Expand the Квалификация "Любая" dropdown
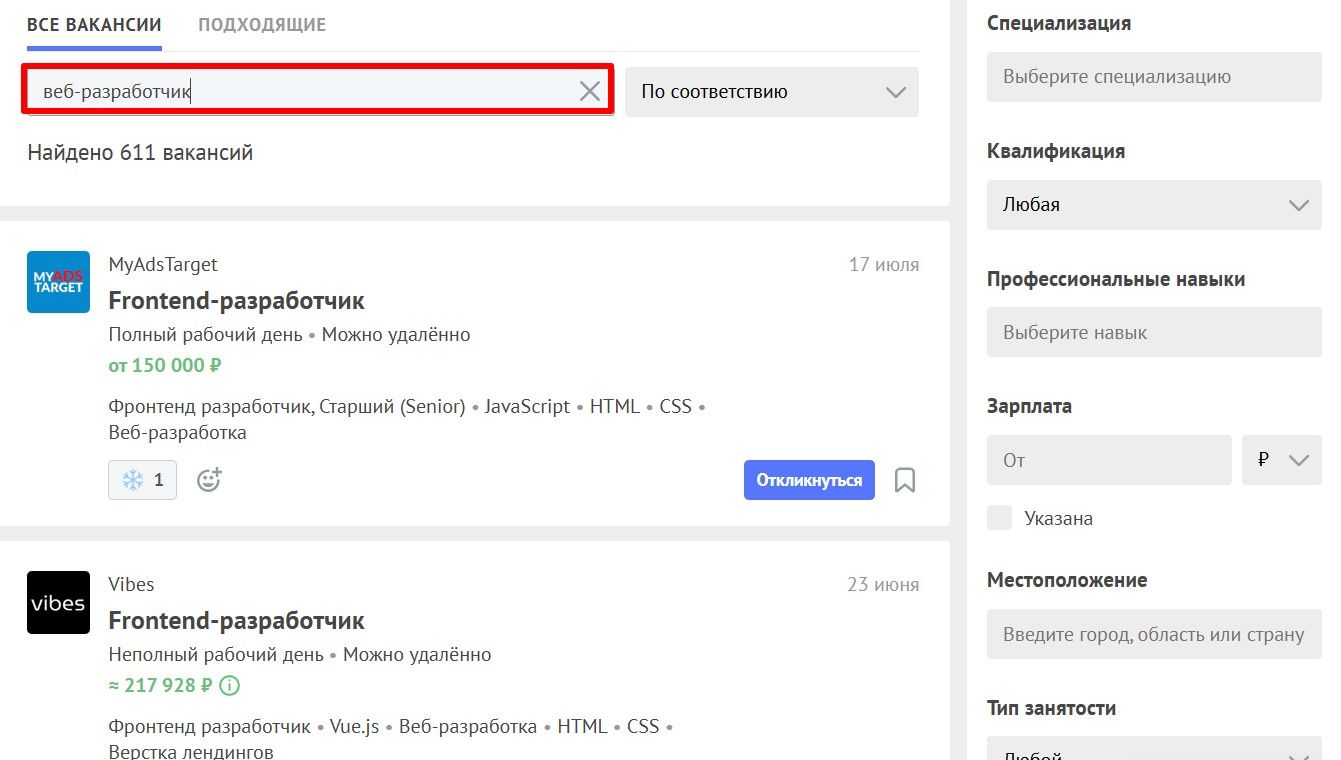 (1154, 205)
